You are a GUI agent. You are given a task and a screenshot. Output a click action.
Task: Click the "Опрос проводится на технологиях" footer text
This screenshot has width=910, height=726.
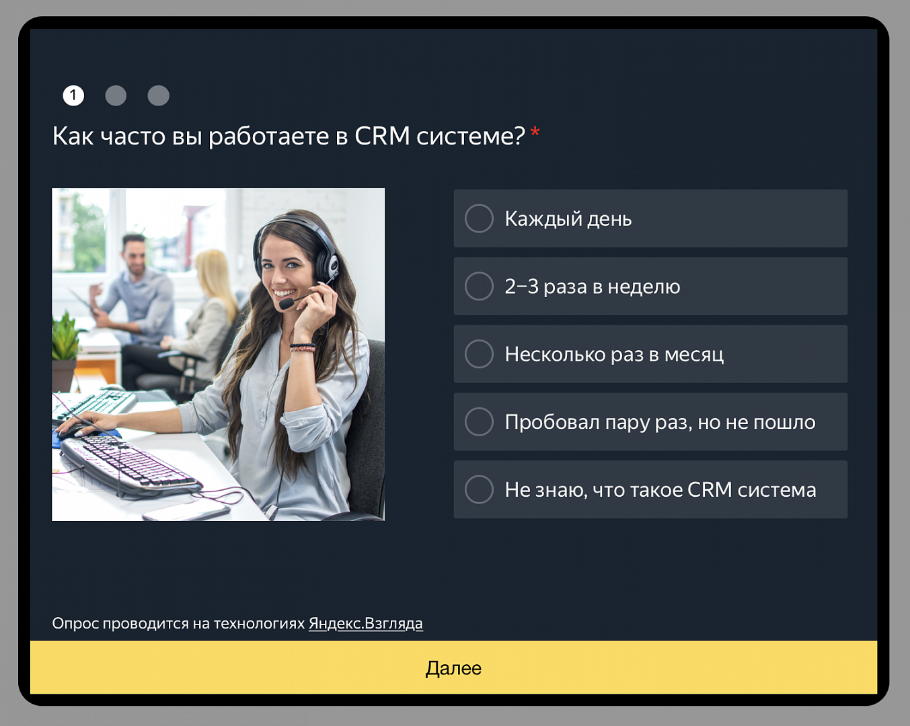pos(178,623)
